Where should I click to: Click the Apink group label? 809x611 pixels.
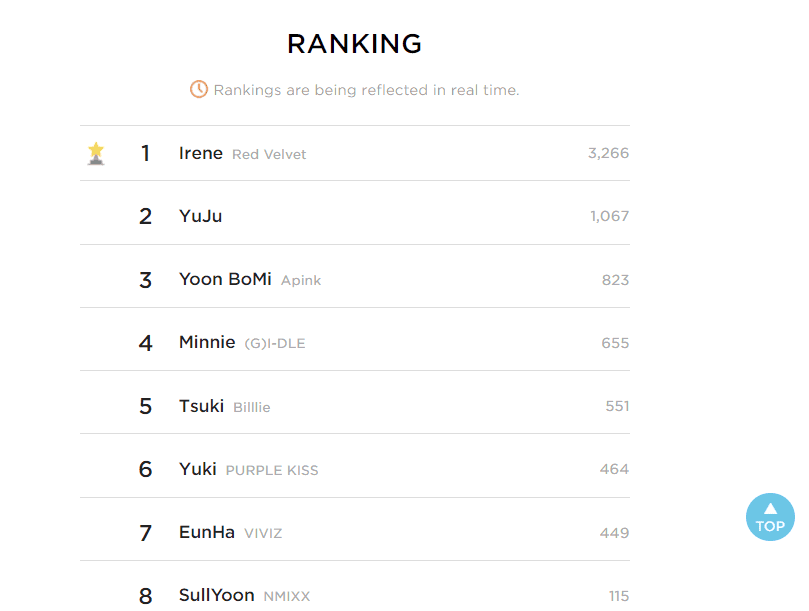point(301,280)
